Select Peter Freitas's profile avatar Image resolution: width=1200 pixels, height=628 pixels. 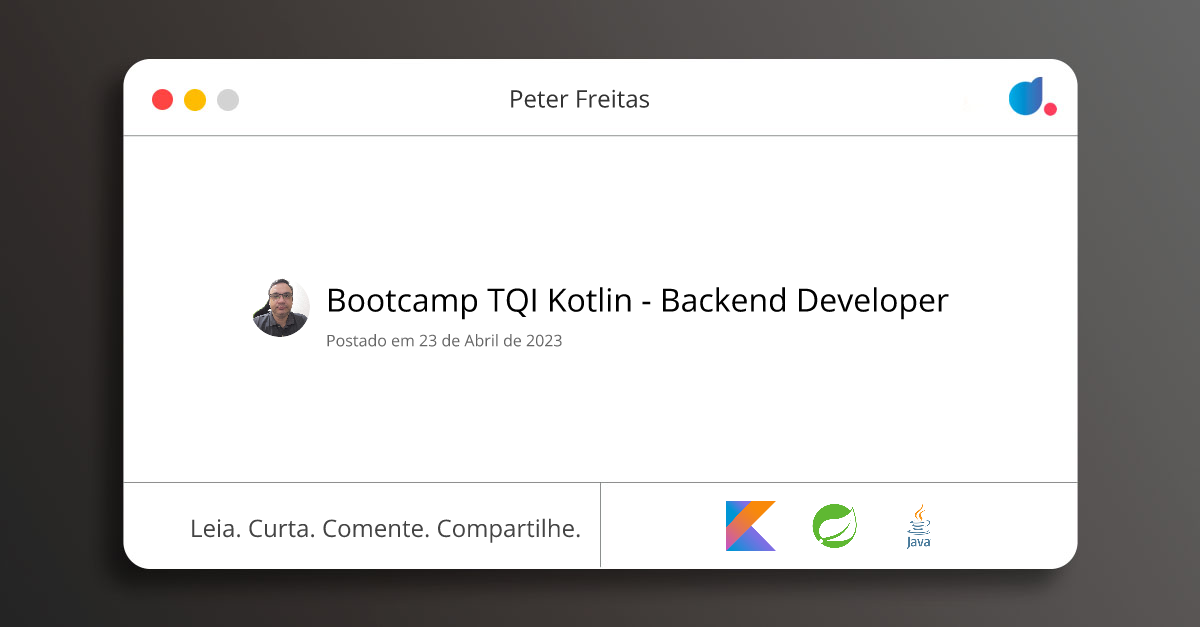pyautogui.click(x=281, y=307)
